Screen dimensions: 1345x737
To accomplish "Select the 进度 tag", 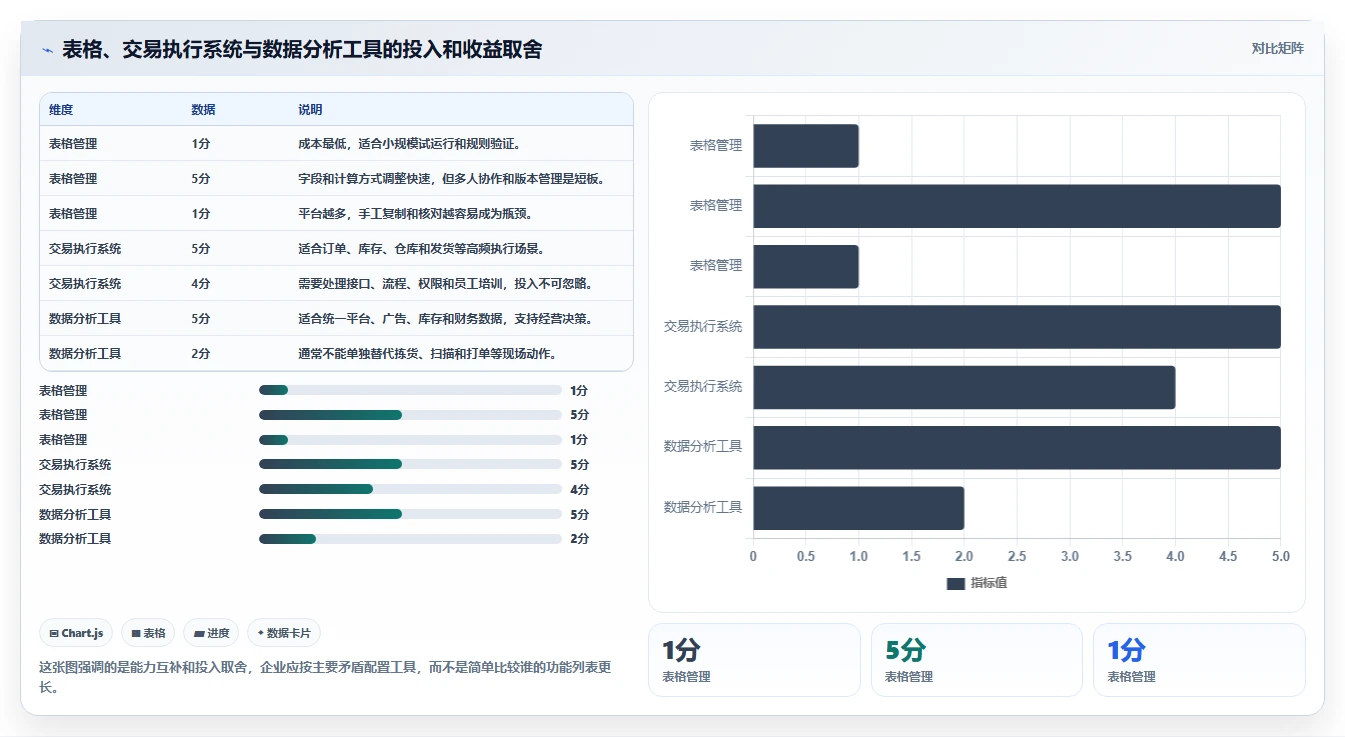I will click(211, 633).
